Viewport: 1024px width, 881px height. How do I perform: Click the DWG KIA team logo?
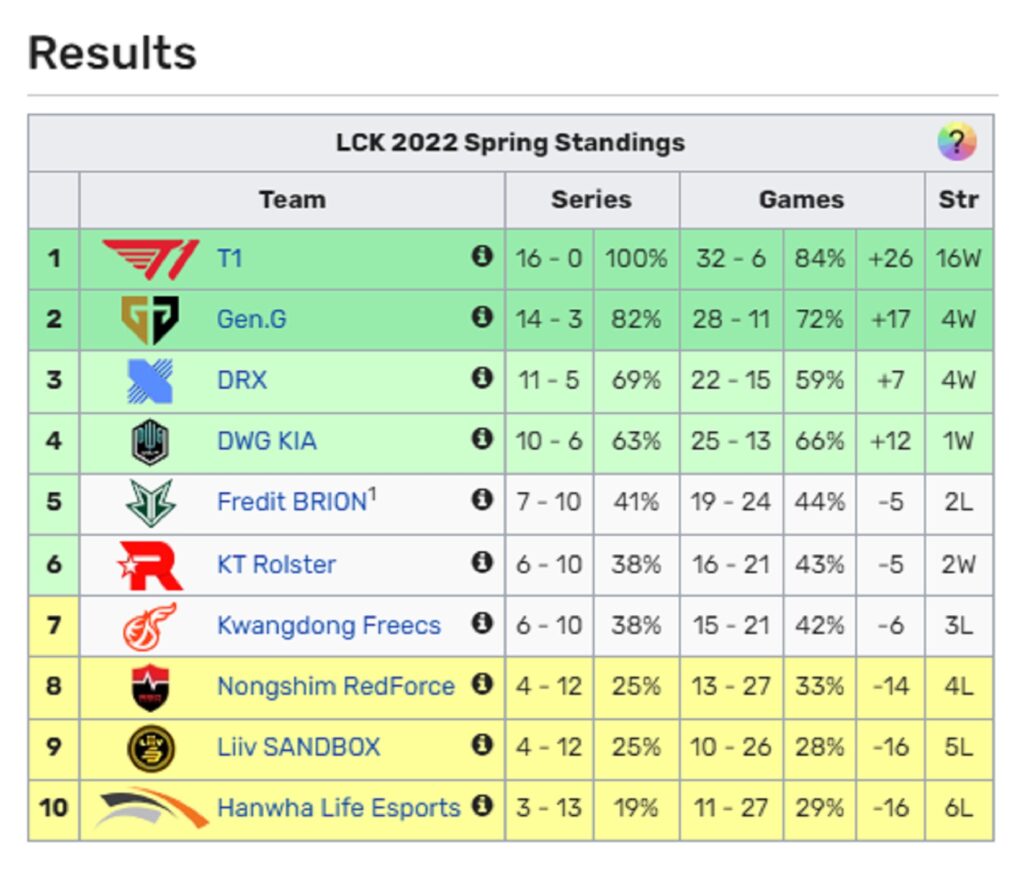150,442
